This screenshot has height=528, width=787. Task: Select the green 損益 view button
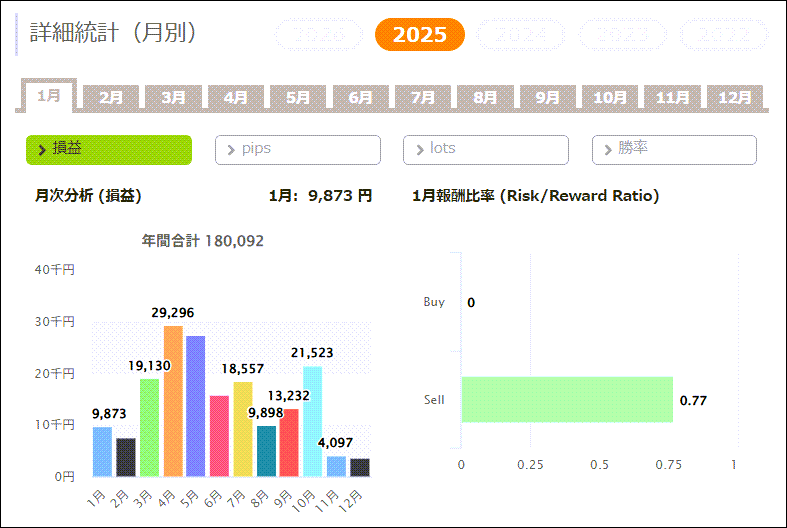[108, 149]
